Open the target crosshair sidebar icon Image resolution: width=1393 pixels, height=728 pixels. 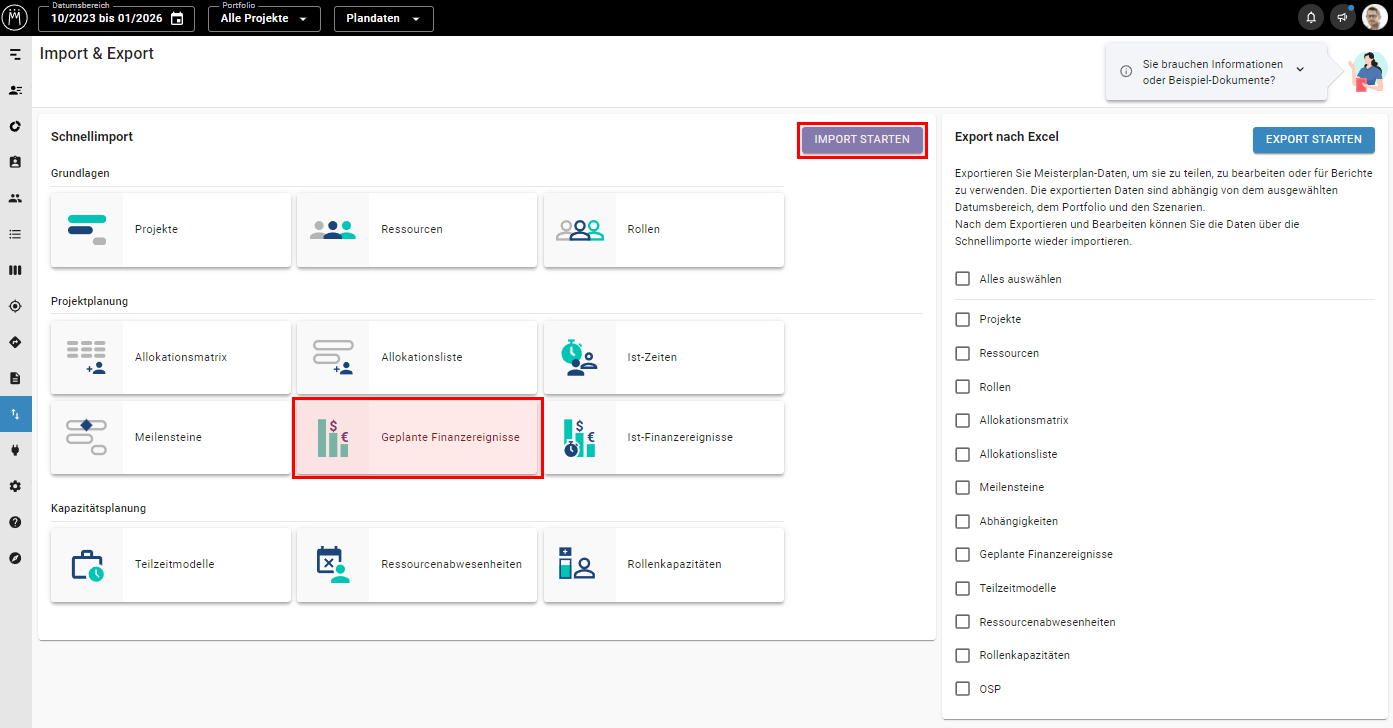(15, 306)
